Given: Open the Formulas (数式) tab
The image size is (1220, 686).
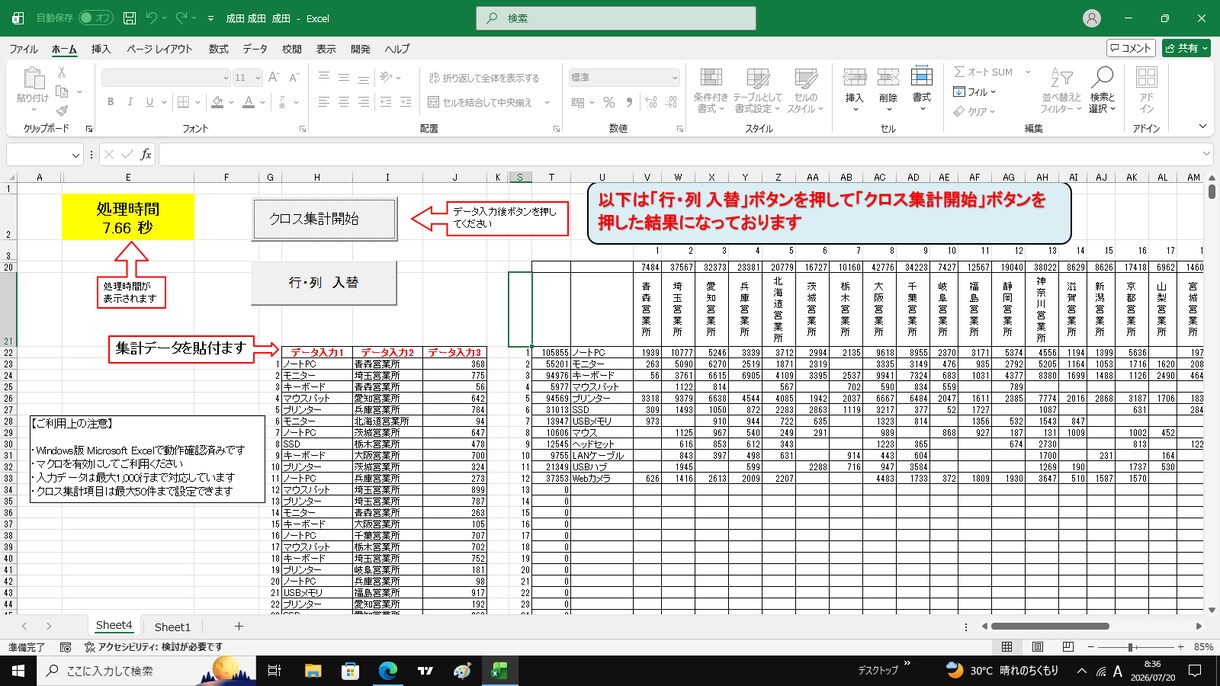Looking at the screenshot, I should [218, 49].
